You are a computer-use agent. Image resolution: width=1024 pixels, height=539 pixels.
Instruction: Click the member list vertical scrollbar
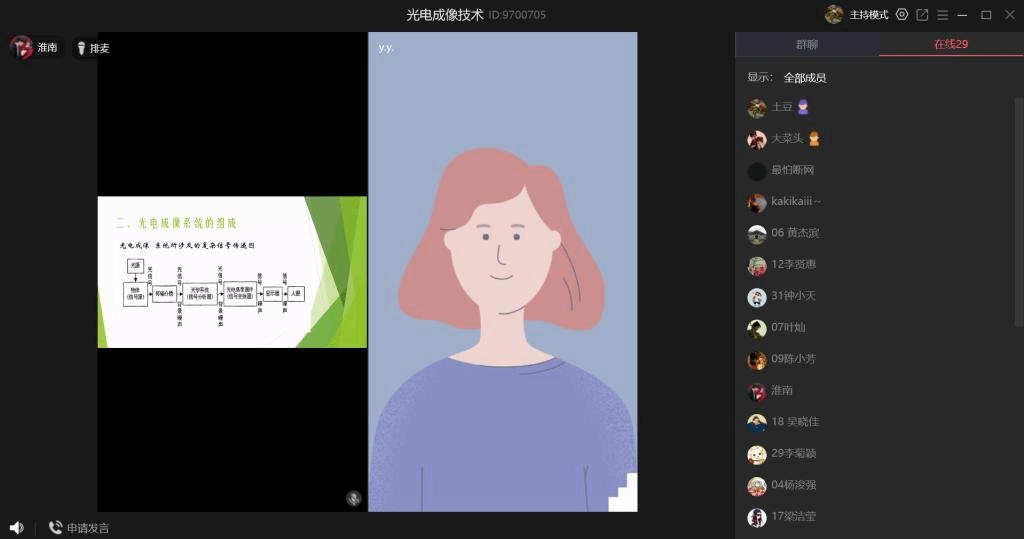(1018, 210)
